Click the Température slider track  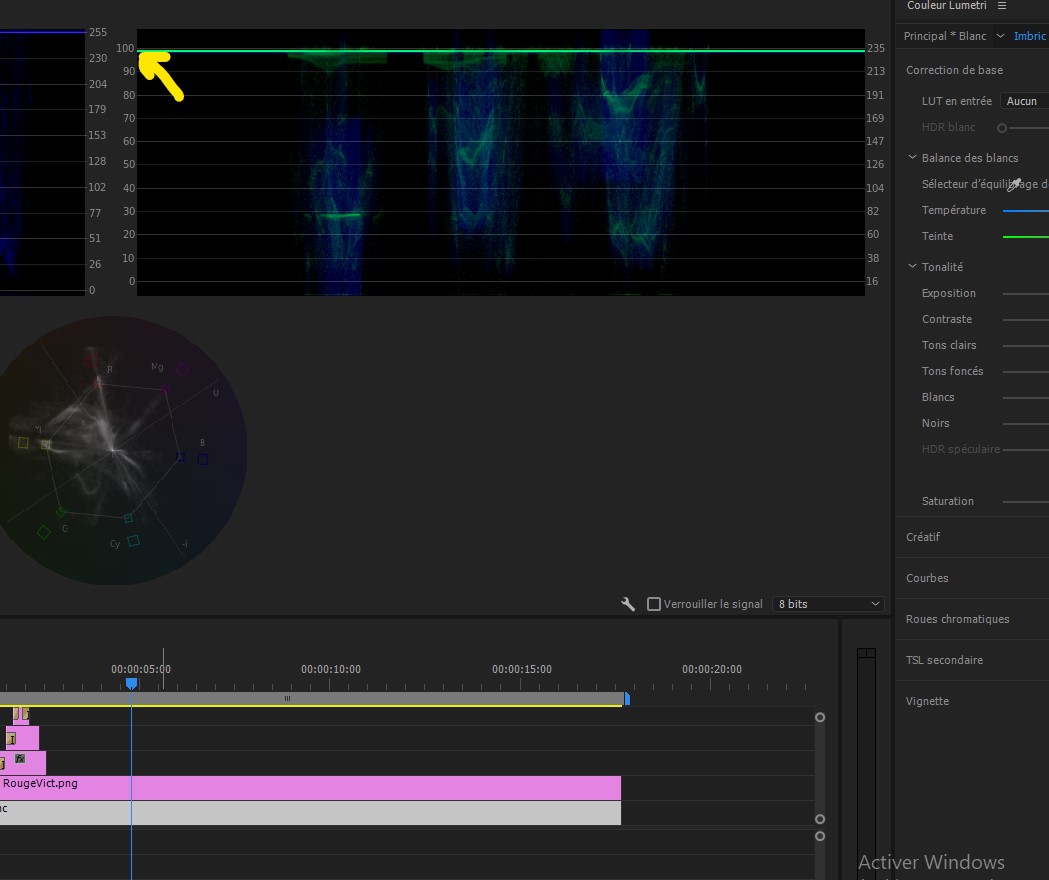(1025, 211)
